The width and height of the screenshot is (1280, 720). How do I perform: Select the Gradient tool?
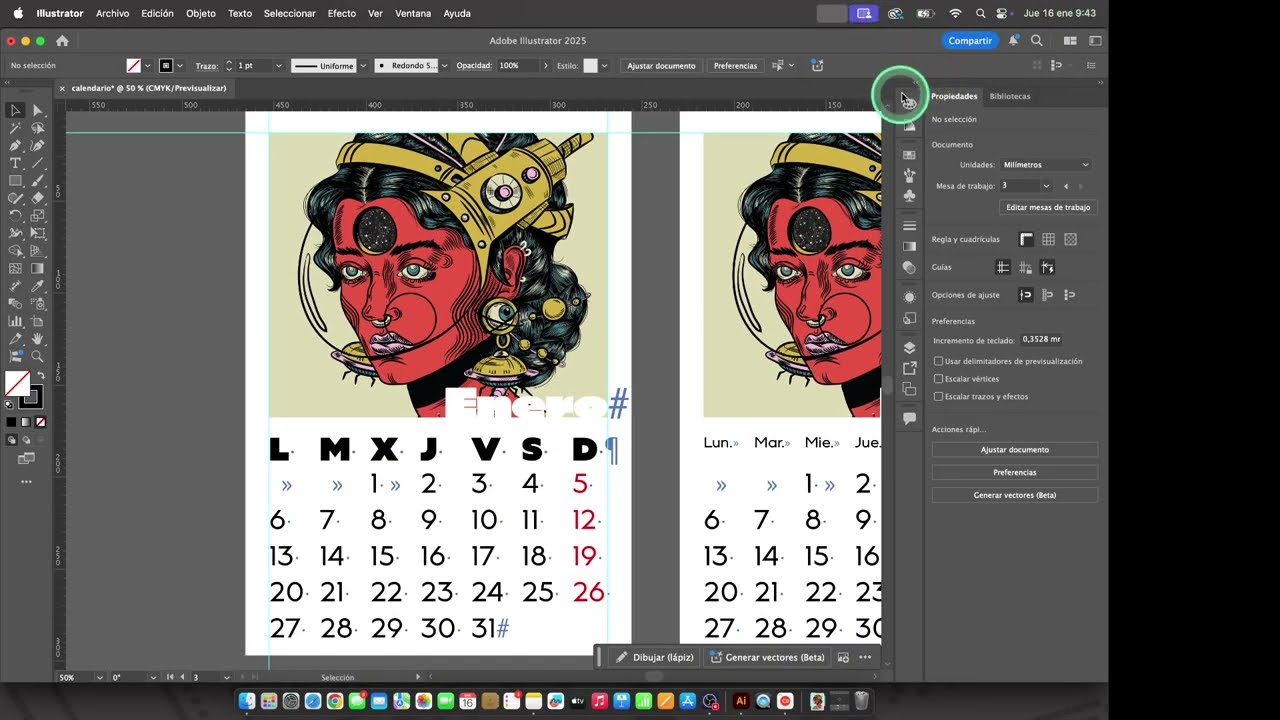[37, 268]
